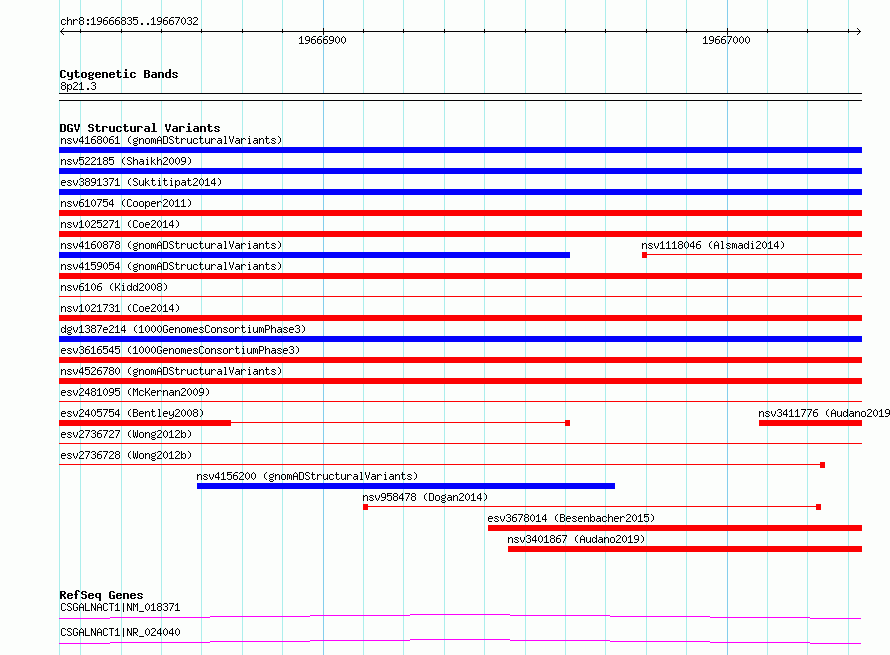The width and height of the screenshot is (890, 655).
Task: Select the nsv522185 (Shaikh2009) variant label
Action: (126, 161)
